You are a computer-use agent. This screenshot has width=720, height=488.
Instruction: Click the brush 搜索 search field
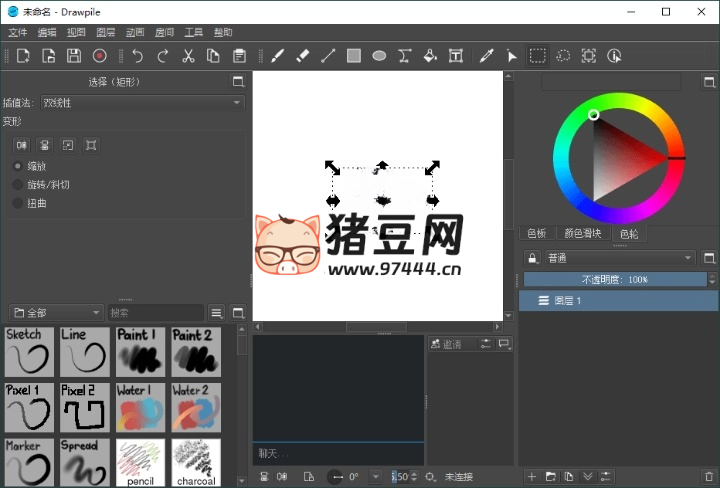(156, 313)
